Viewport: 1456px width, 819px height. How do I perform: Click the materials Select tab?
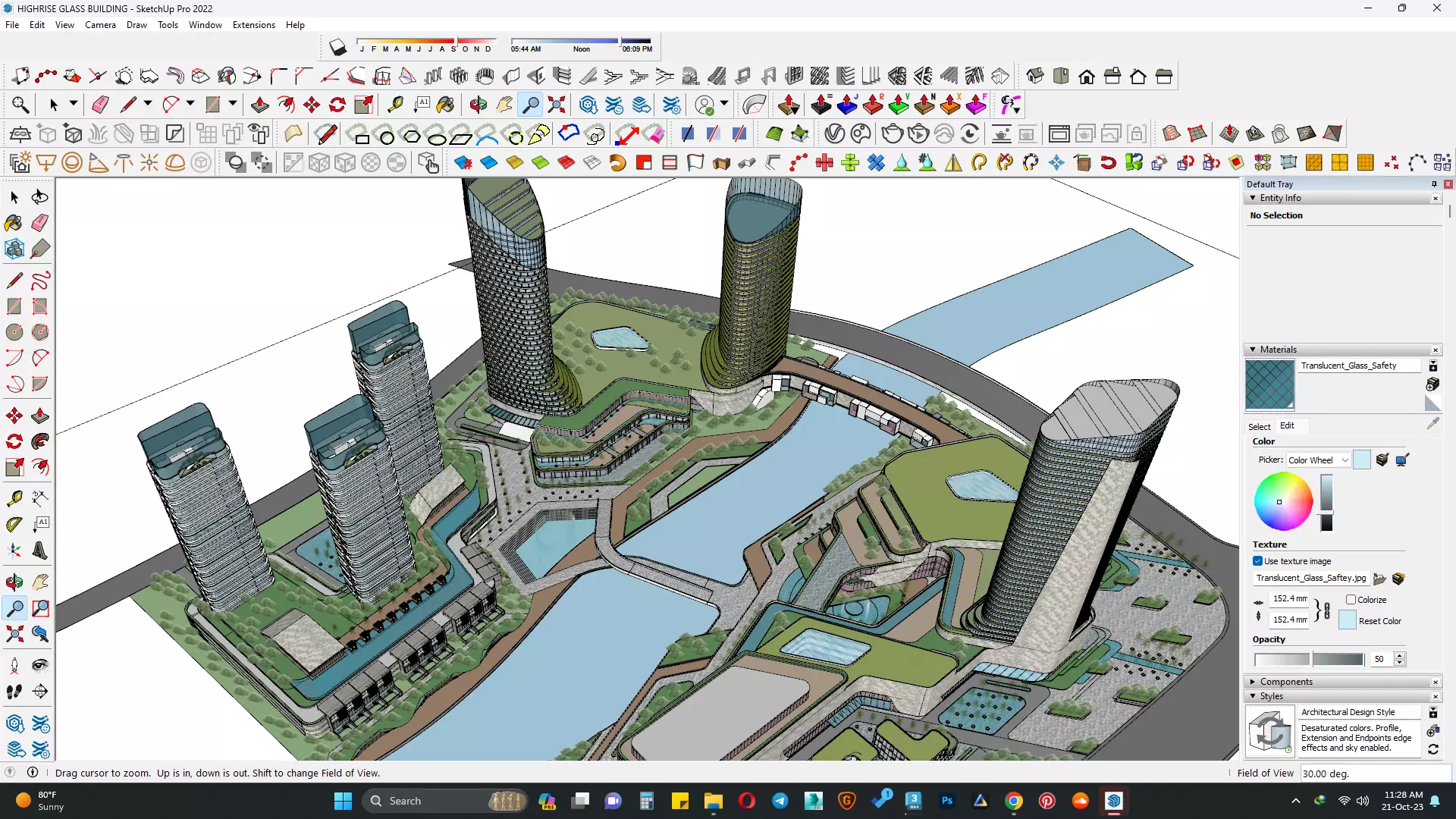coord(1259,426)
